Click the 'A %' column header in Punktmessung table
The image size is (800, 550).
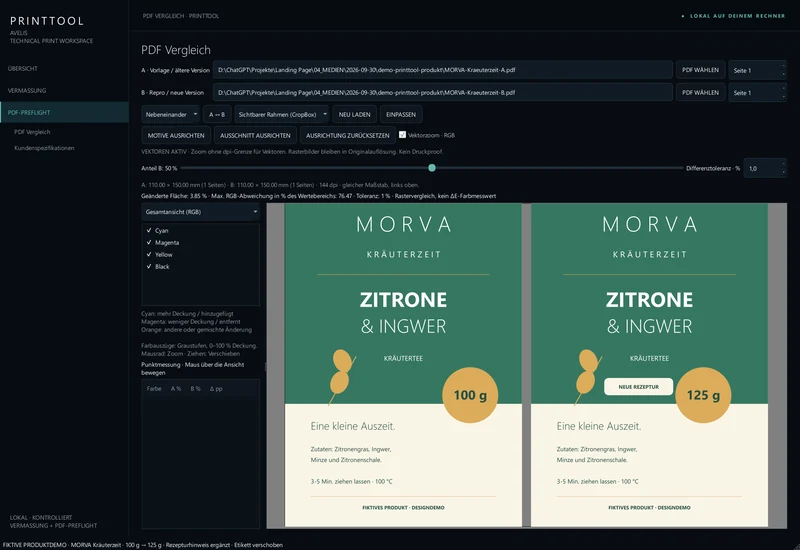[x=176, y=389]
